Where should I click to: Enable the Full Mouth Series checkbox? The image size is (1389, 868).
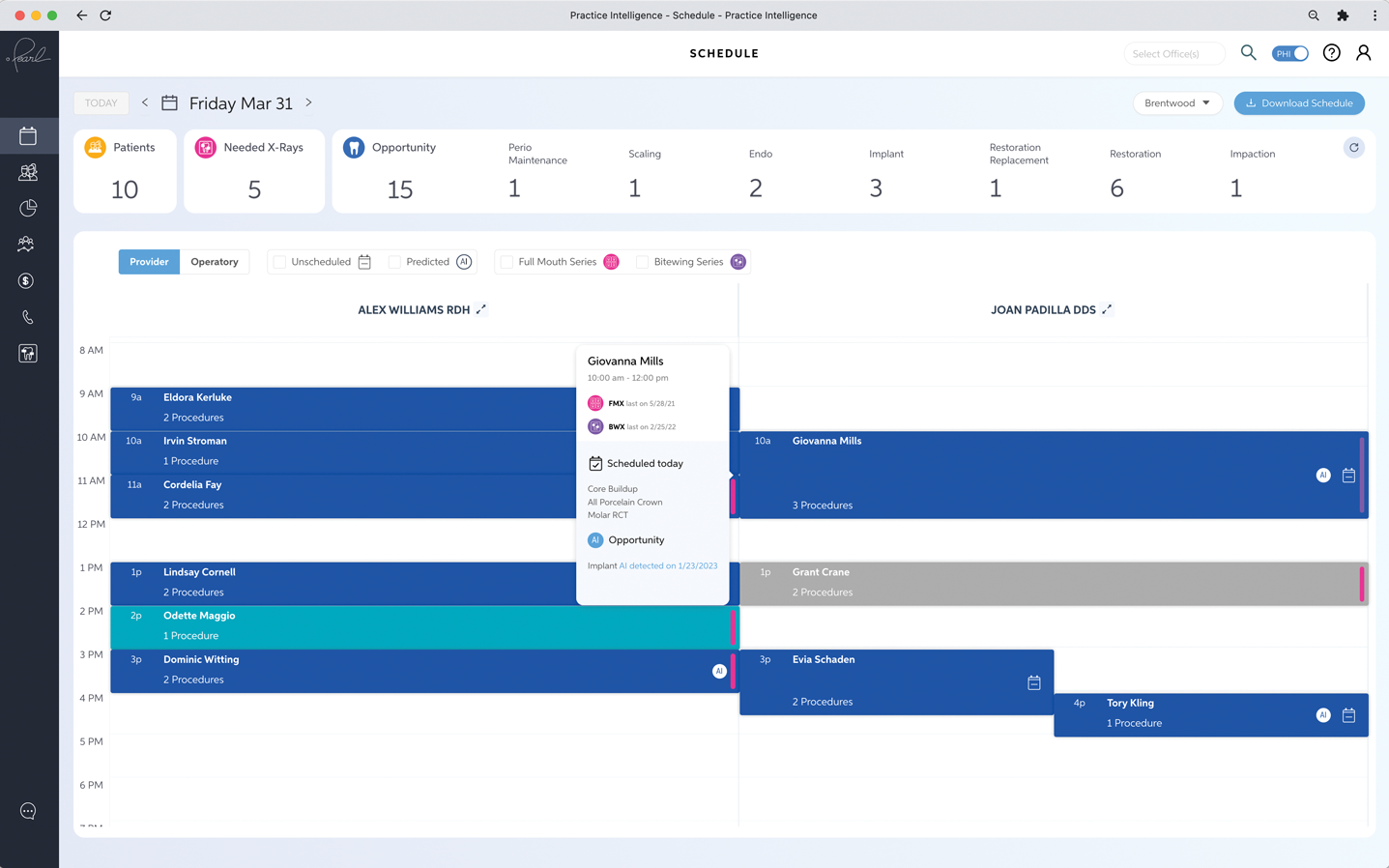pyautogui.click(x=506, y=262)
